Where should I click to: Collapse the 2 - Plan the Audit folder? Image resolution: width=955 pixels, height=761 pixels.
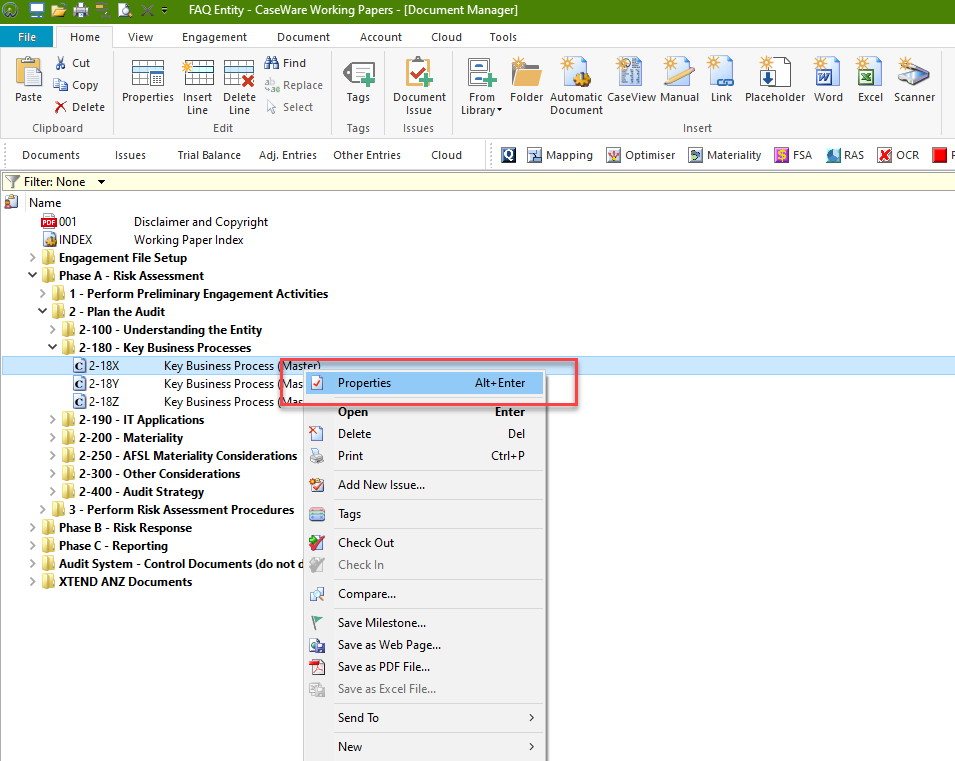(x=43, y=311)
